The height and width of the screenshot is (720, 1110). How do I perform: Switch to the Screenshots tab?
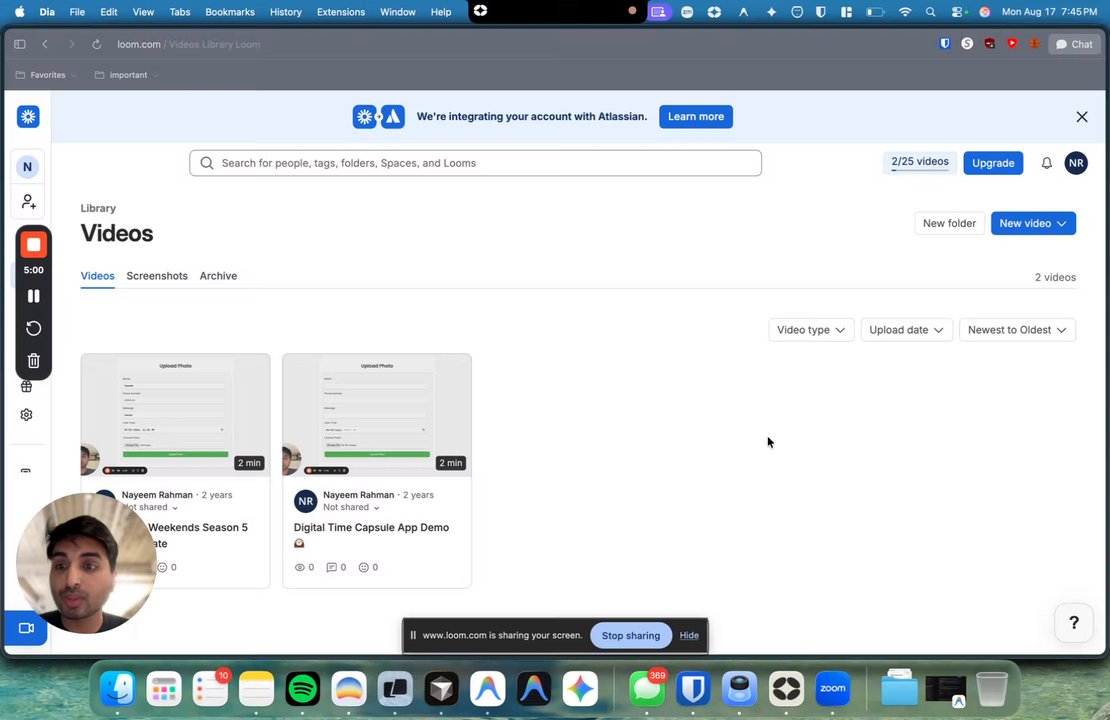(157, 276)
